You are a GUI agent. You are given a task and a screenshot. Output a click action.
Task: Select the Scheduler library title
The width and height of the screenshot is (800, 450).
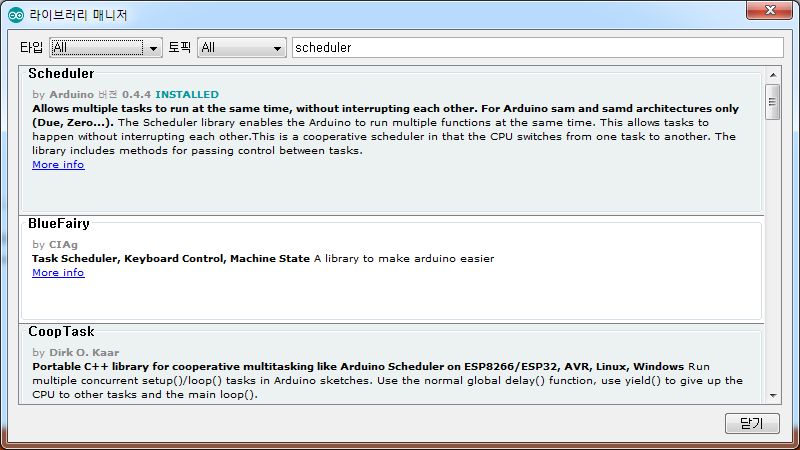pyautogui.click(x=61, y=73)
